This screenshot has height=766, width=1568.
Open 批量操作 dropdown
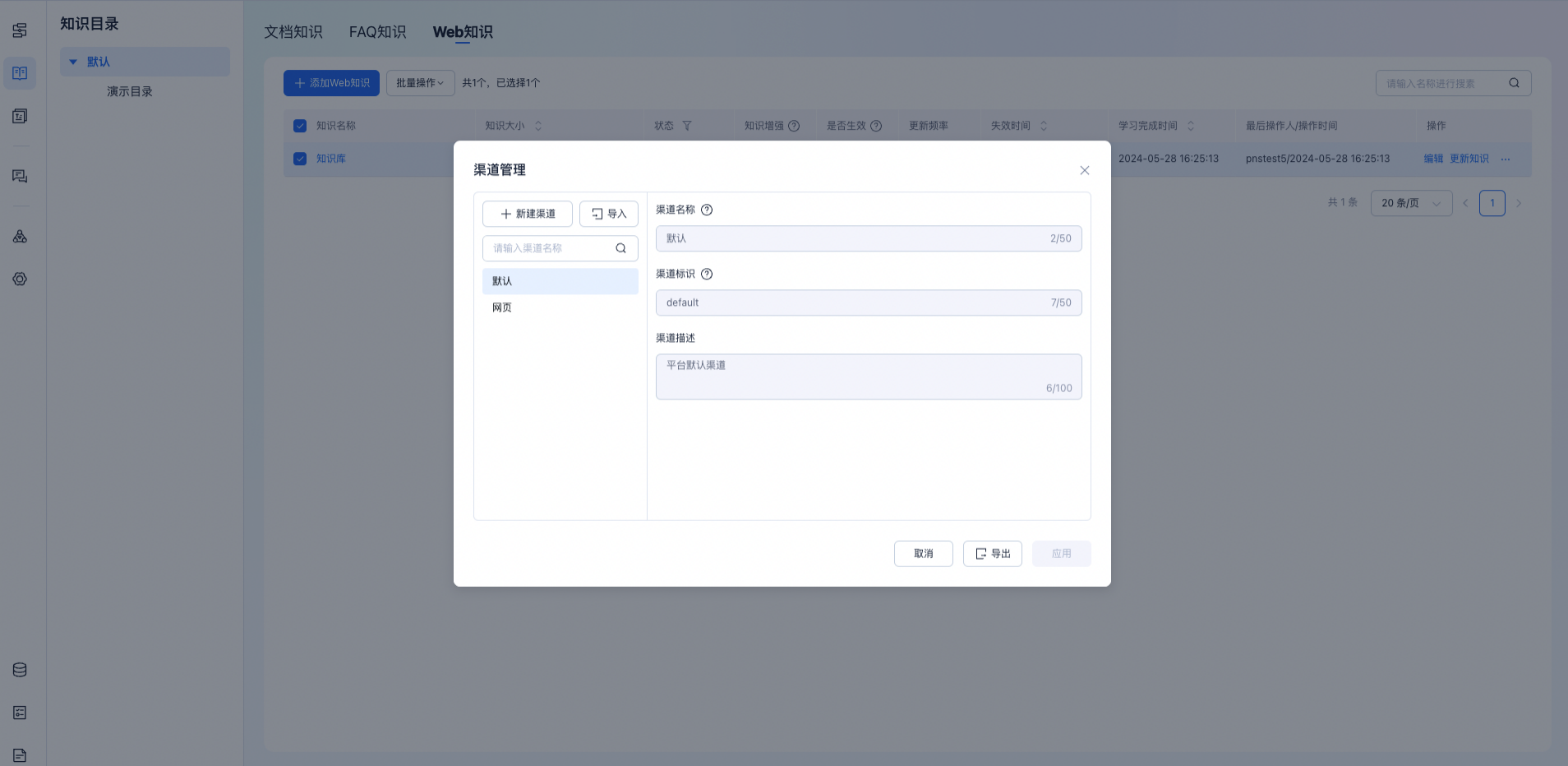click(x=420, y=83)
